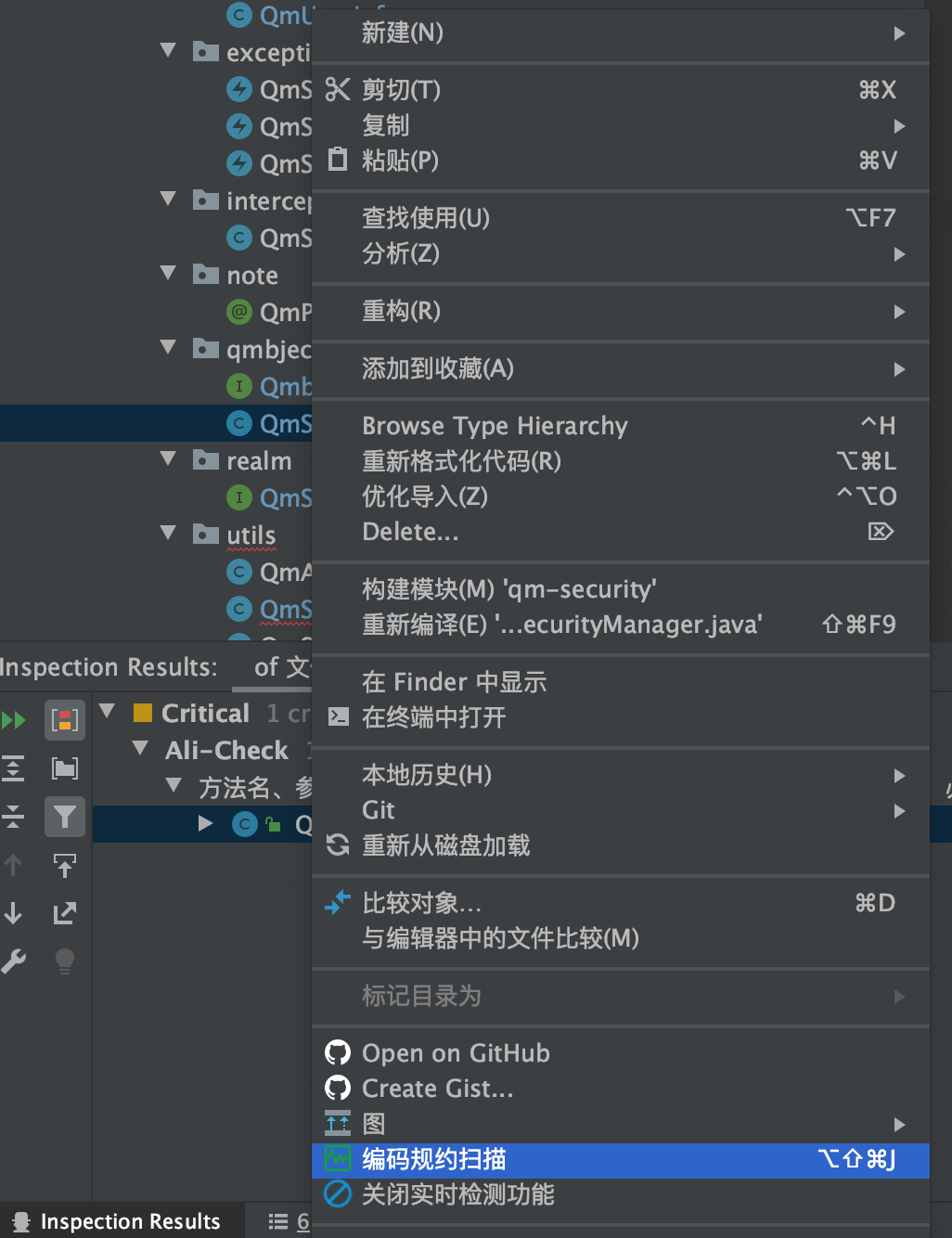
Task: Collapse the realm folder in project tree
Action: point(168,458)
